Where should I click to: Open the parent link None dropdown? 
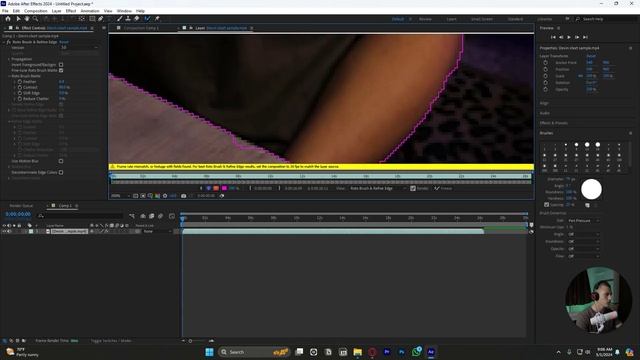click(157, 231)
